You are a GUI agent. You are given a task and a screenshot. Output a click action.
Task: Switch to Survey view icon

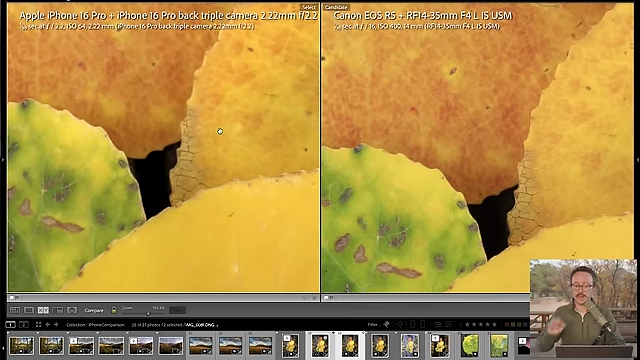(58, 310)
